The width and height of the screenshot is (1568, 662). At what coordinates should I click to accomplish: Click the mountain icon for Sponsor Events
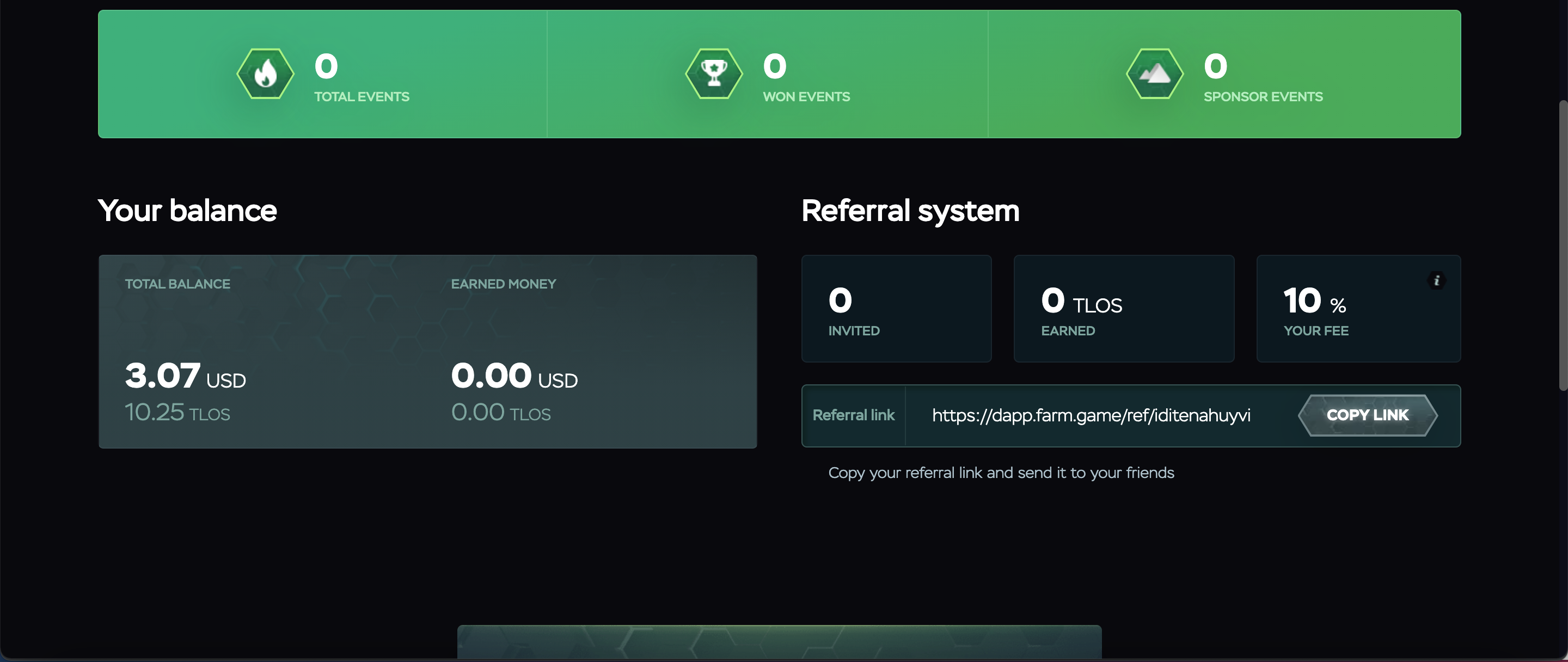click(x=1155, y=73)
